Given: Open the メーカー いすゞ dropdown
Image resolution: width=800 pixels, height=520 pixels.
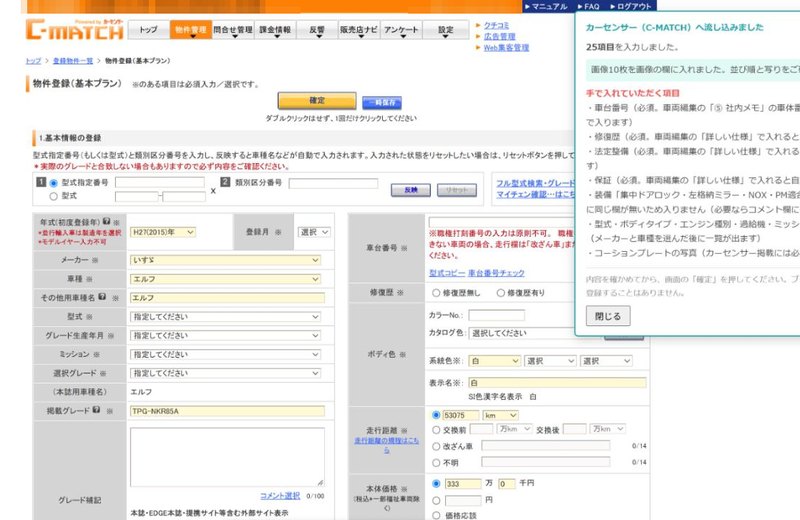Looking at the screenshot, I should (x=226, y=260).
